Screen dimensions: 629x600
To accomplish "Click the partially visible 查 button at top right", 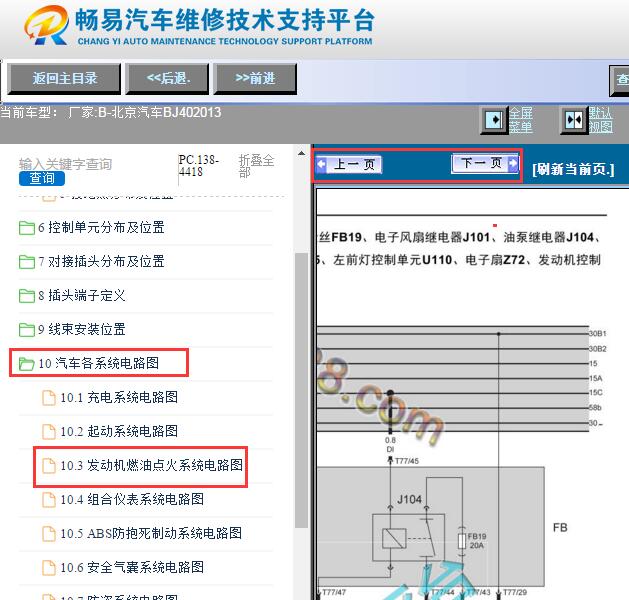I will (x=620, y=80).
